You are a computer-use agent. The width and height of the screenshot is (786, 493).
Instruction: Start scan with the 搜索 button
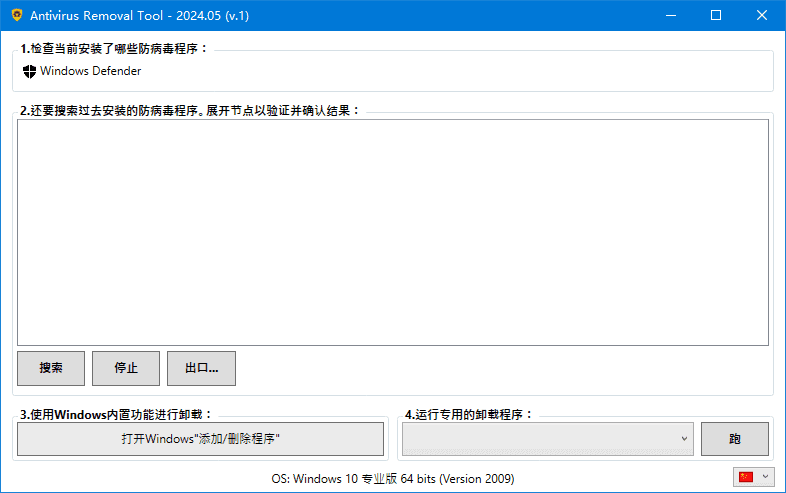coord(51,368)
